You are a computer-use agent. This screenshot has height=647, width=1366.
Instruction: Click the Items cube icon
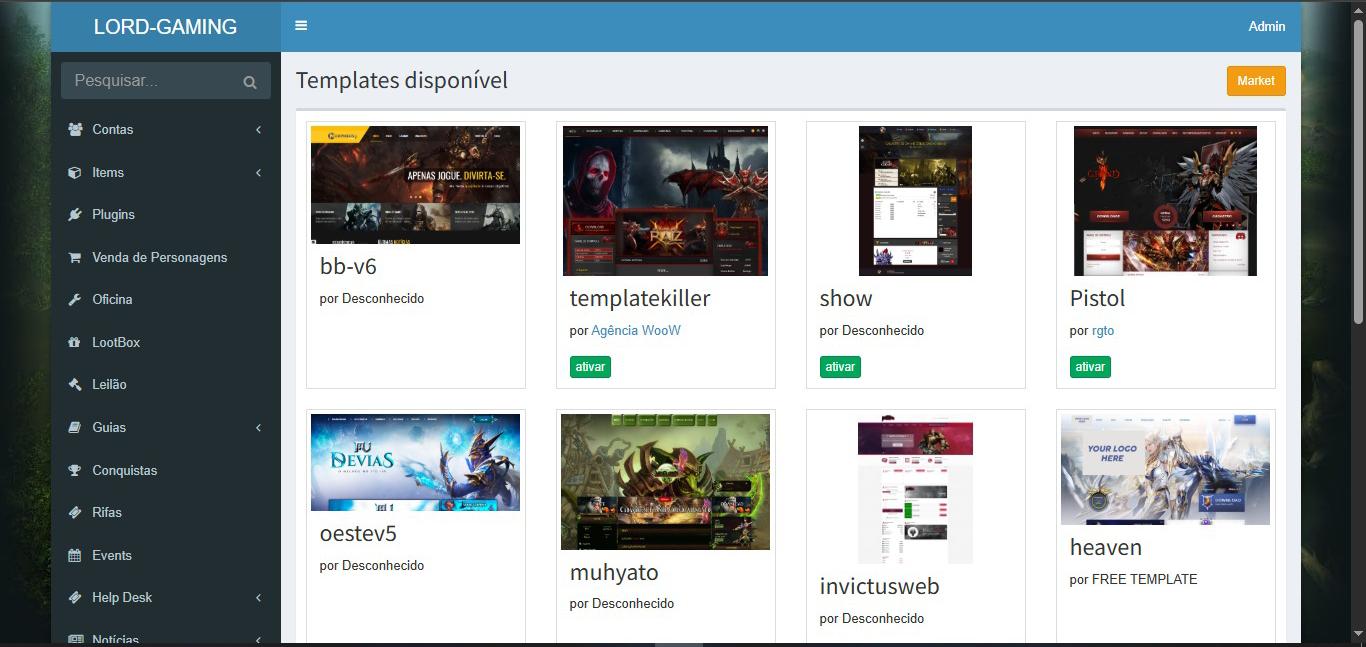[x=75, y=172]
